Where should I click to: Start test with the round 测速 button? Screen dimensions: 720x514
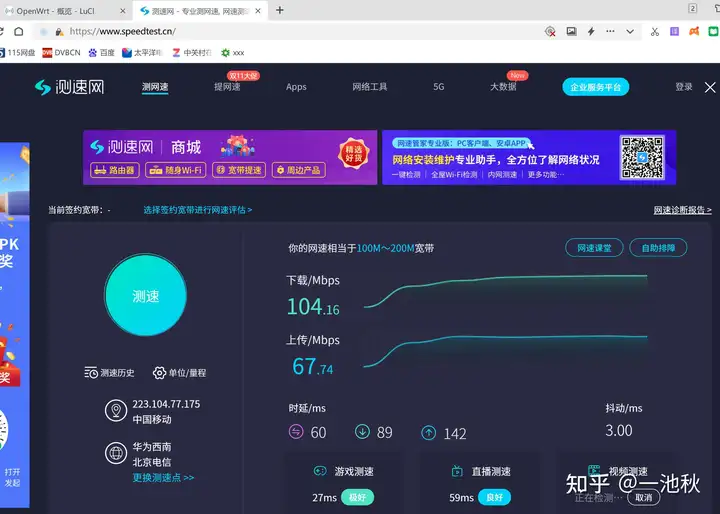point(146,295)
